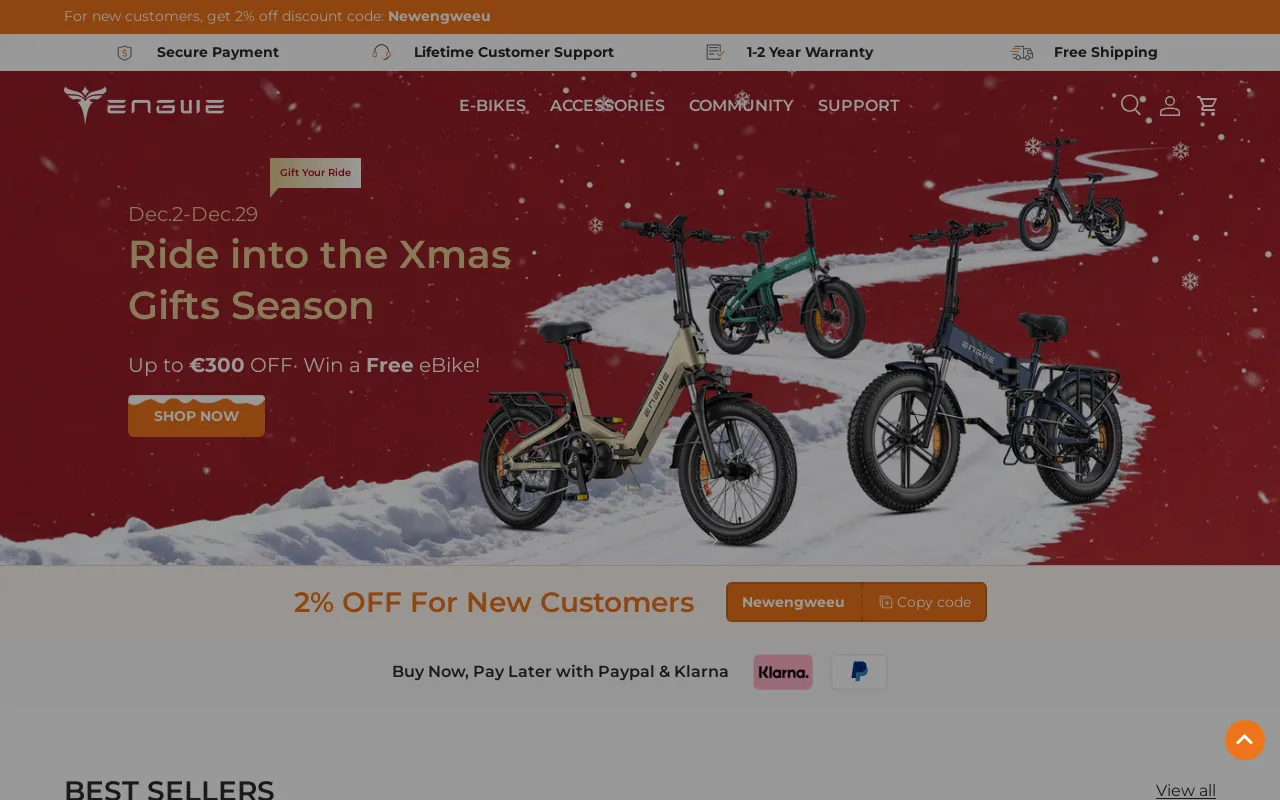Open the SUPPORT menu

pyautogui.click(x=859, y=105)
